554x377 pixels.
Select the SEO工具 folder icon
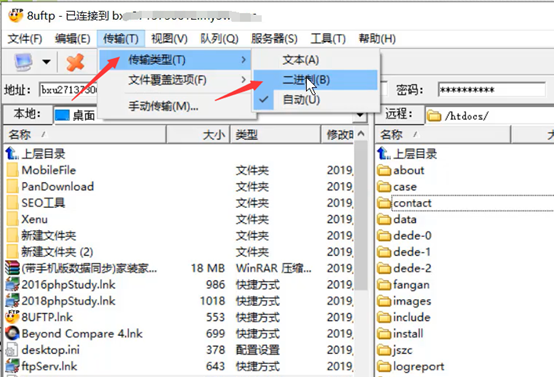(13, 203)
